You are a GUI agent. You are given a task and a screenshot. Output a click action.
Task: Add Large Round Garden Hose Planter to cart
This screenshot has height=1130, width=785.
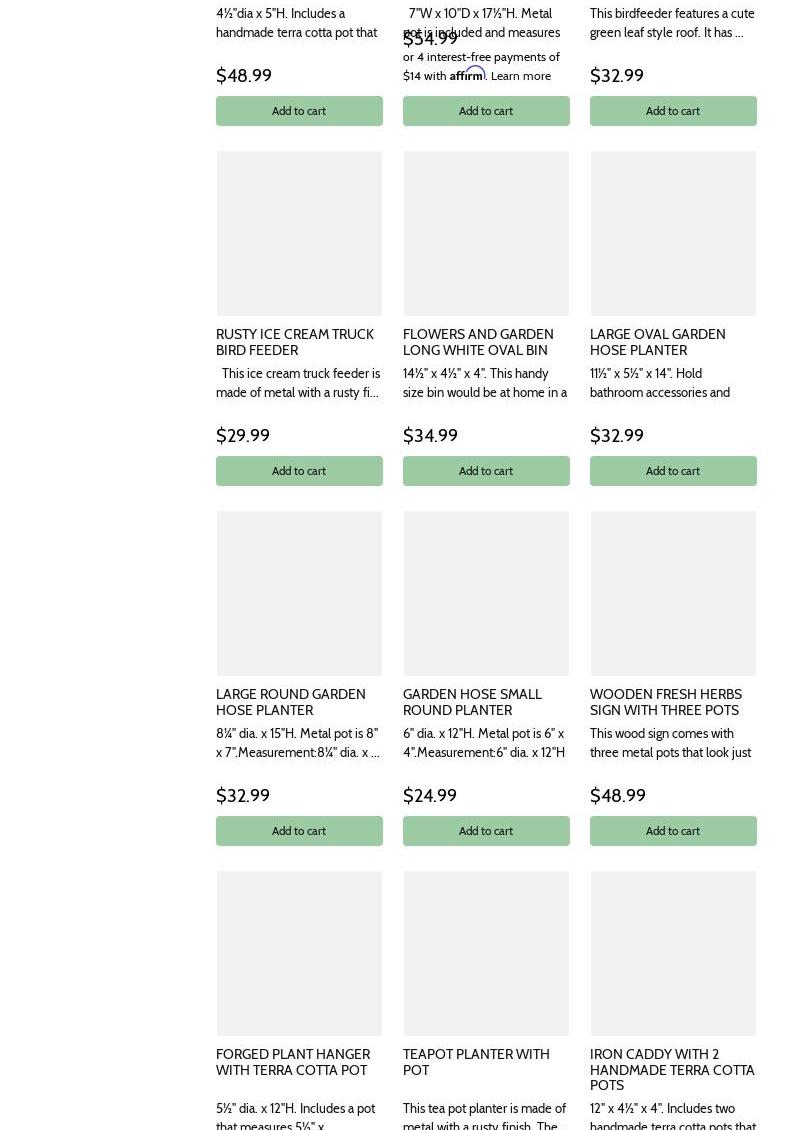pyautogui.click(x=299, y=831)
